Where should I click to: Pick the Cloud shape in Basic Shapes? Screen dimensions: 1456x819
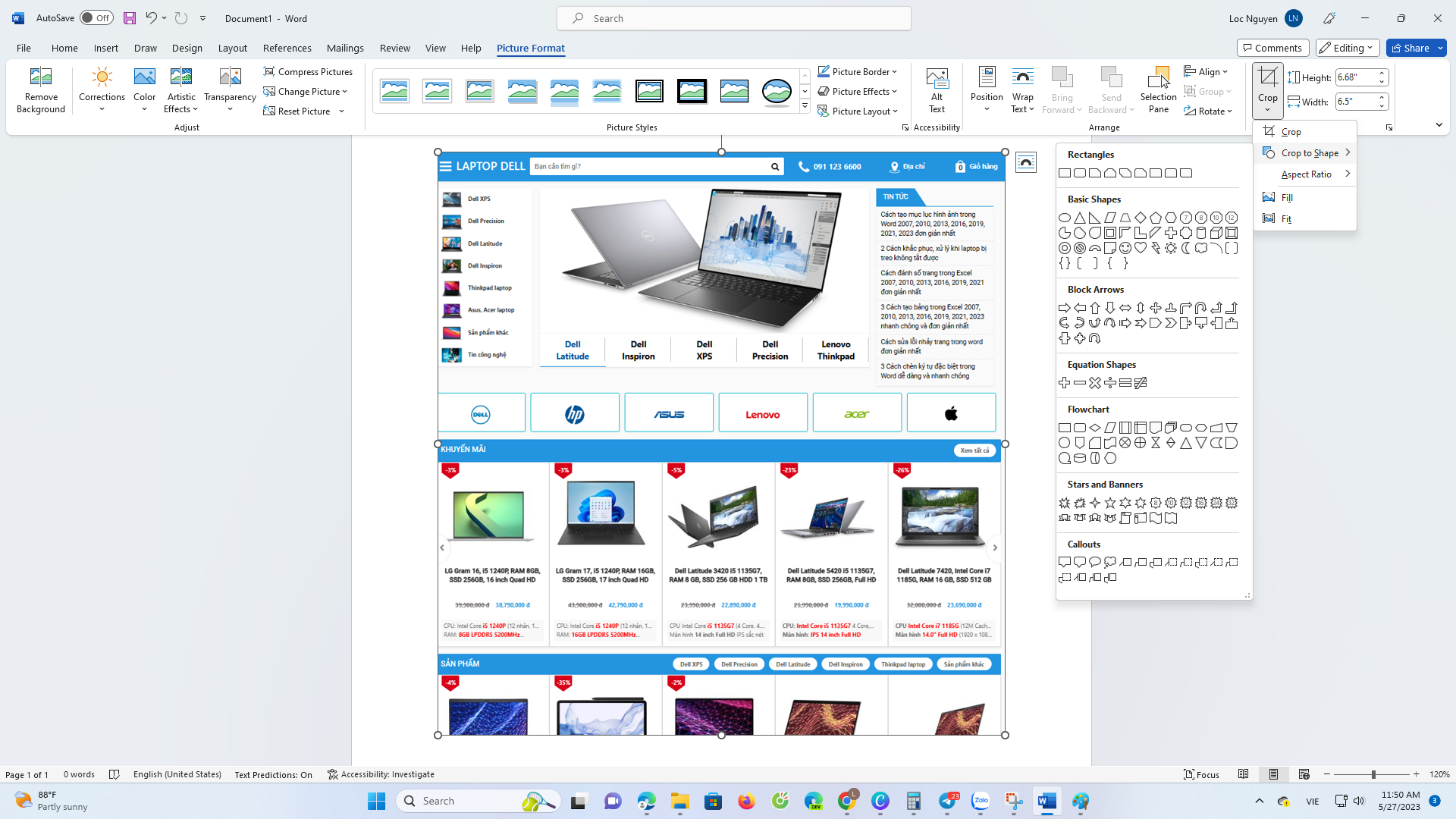tap(1201, 248)
